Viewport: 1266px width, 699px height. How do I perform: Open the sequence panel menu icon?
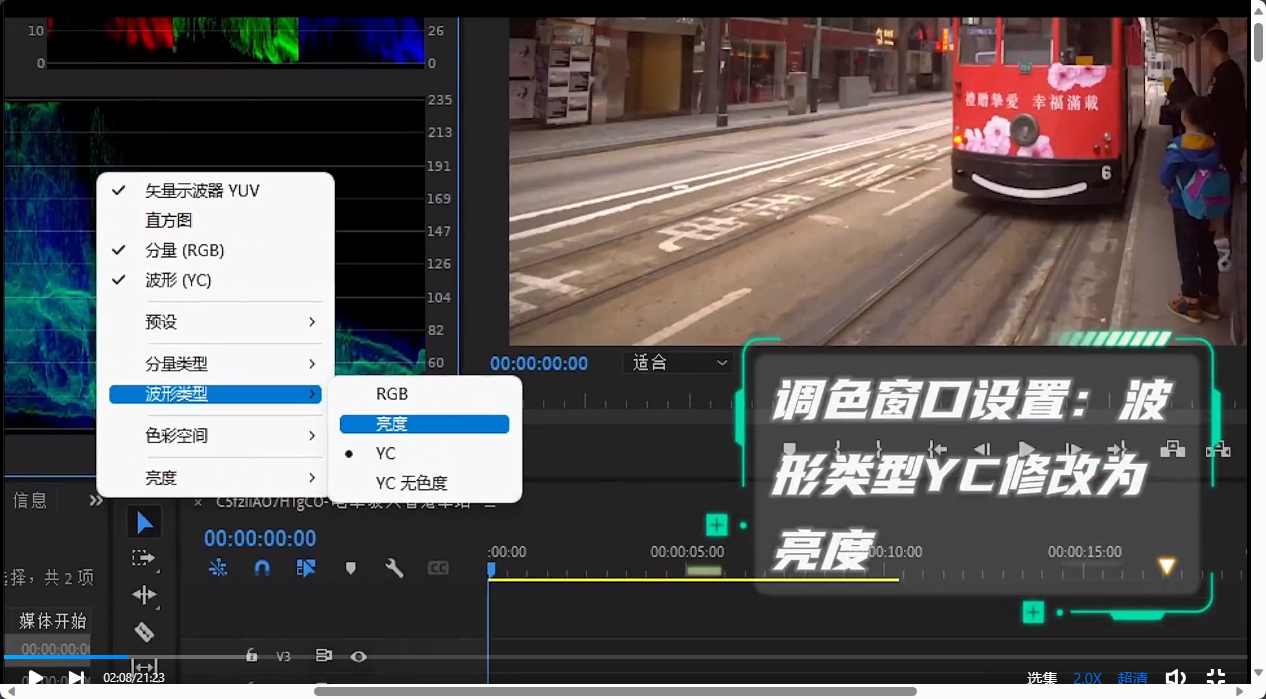click(x=489, y=502)
